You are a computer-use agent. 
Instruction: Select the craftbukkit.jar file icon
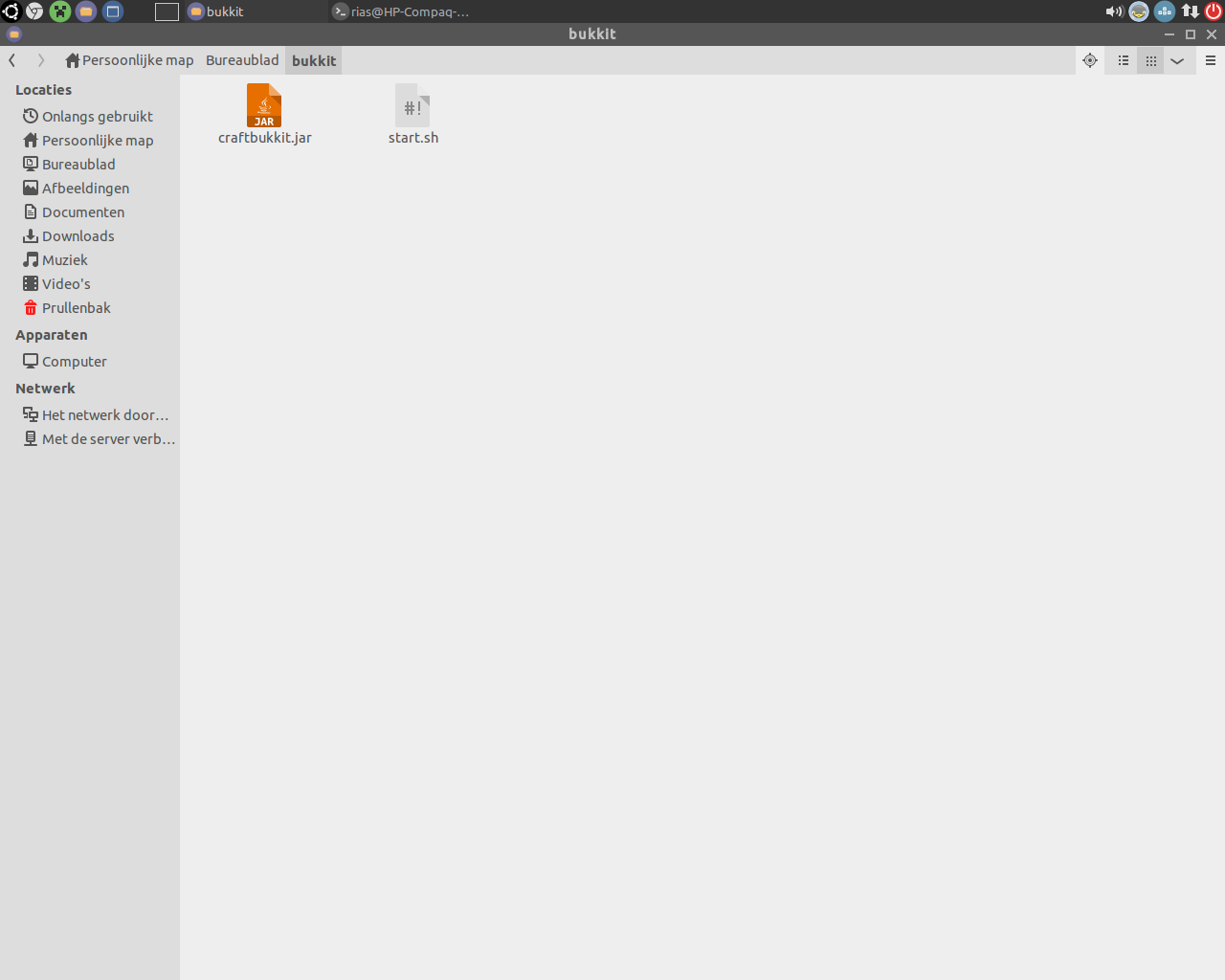264,105
